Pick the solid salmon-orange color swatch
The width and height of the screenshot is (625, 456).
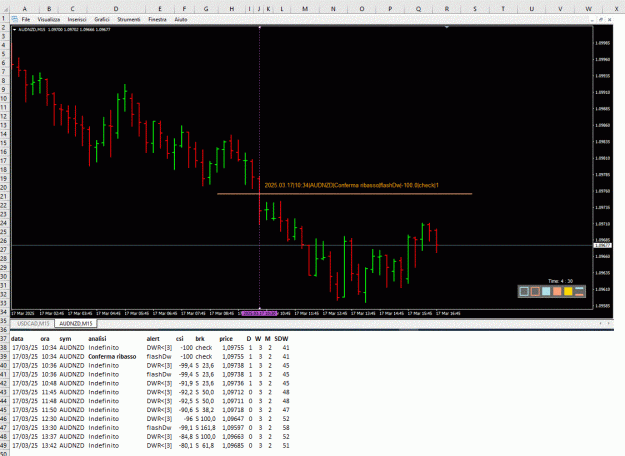coord(557,291)
